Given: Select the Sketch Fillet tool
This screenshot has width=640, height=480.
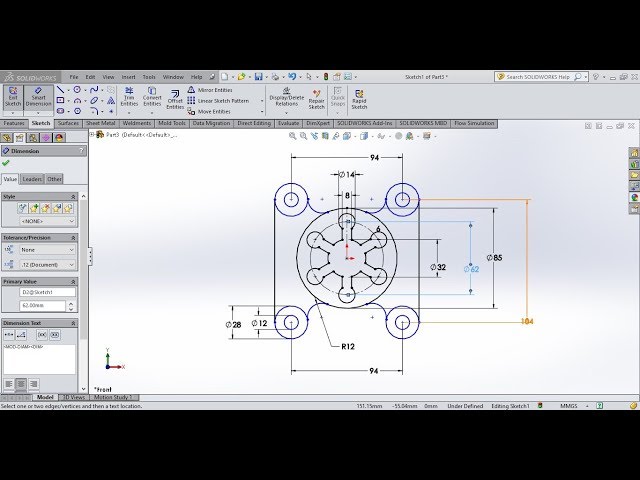Looking at the screenshot, I should tap(94, 111).
